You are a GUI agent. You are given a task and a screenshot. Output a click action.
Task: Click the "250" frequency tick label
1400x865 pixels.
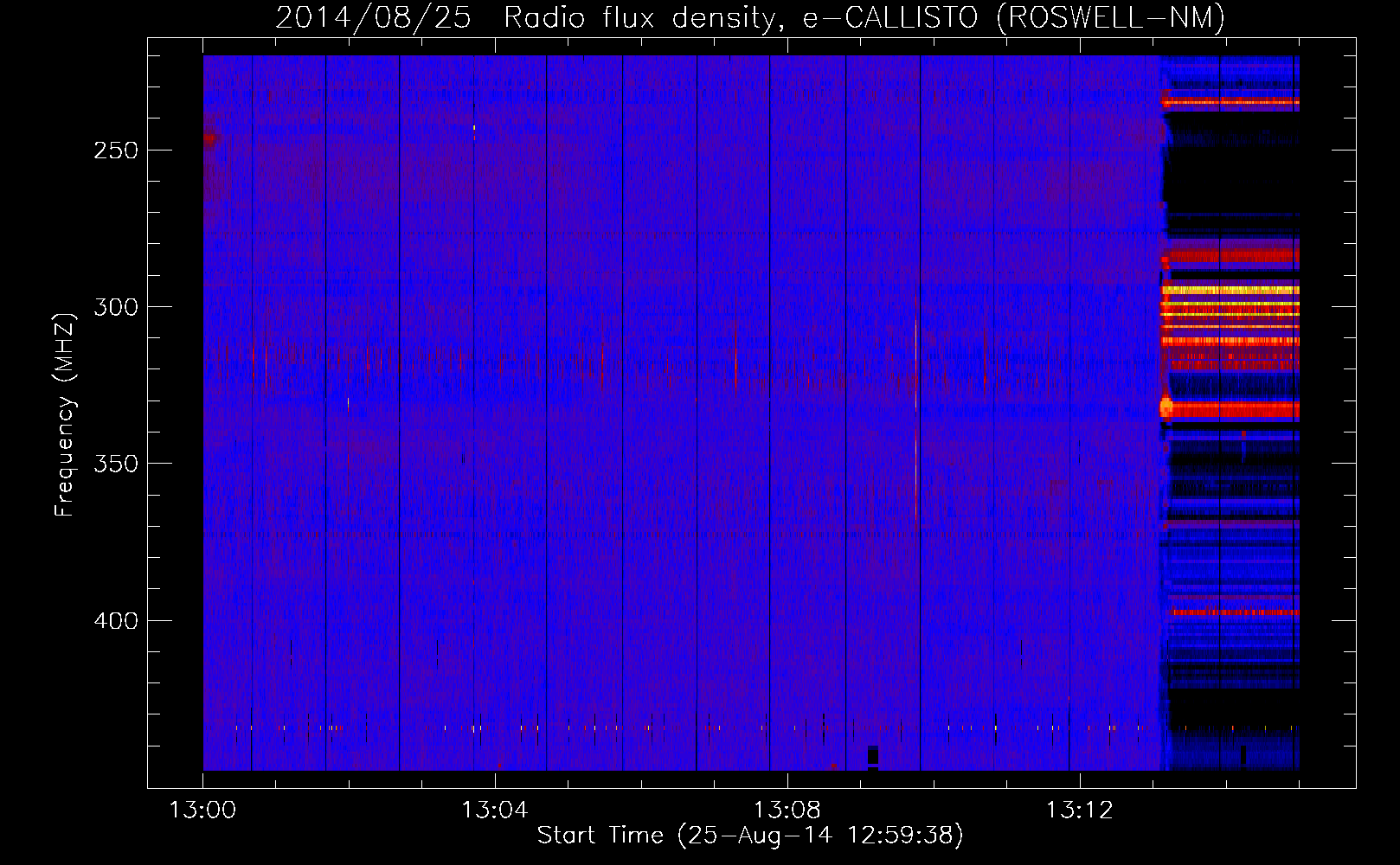pyautogui.click(x=116, y=151)
